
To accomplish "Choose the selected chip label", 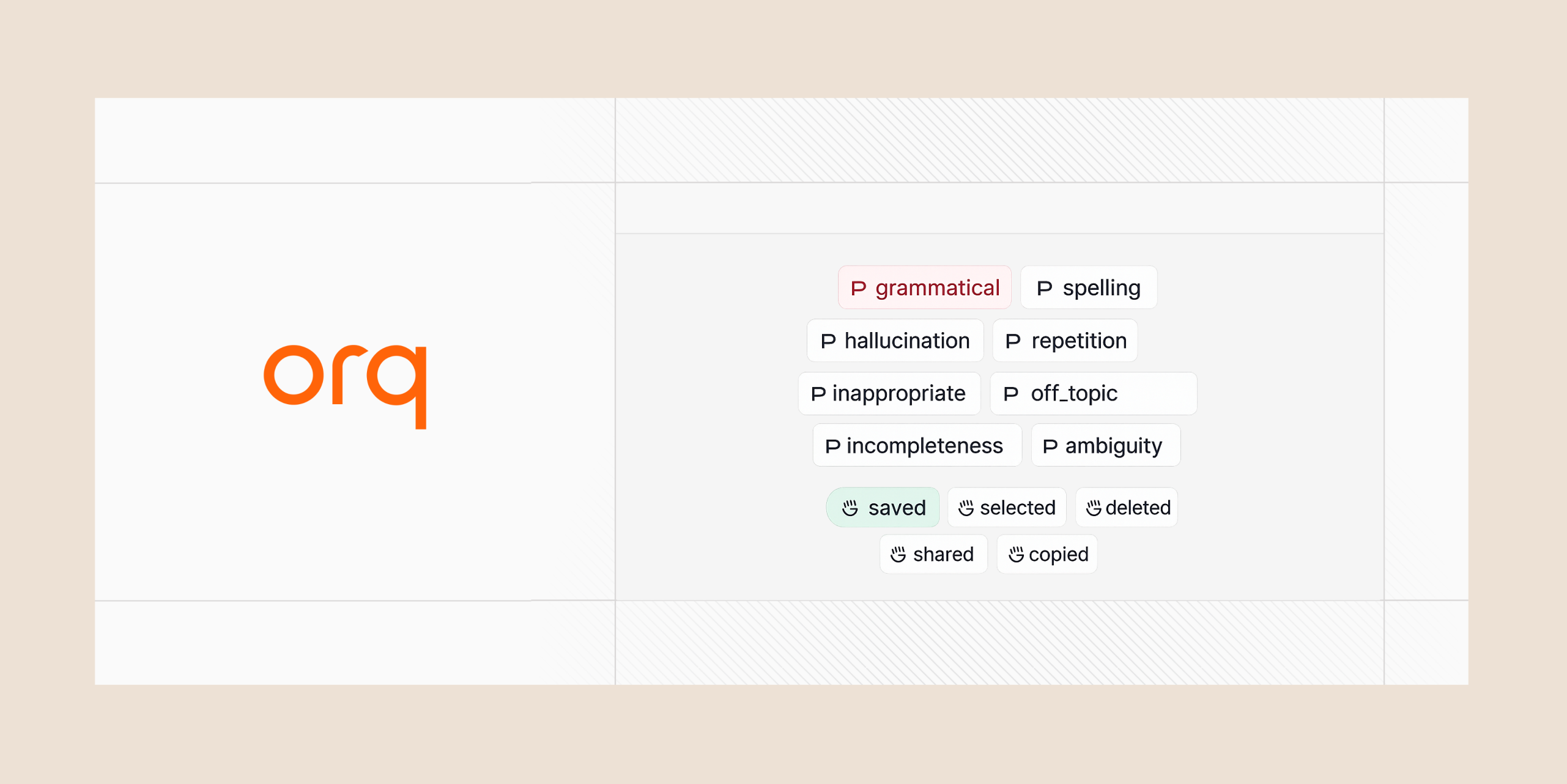I will tap(1018, 508).
